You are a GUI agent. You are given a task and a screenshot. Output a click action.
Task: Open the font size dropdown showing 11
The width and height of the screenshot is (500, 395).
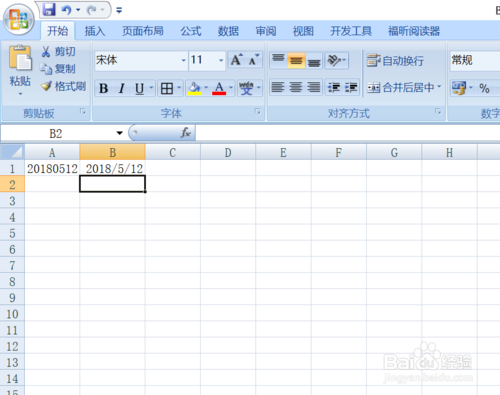pyautogui.click(x=221, y=60)
